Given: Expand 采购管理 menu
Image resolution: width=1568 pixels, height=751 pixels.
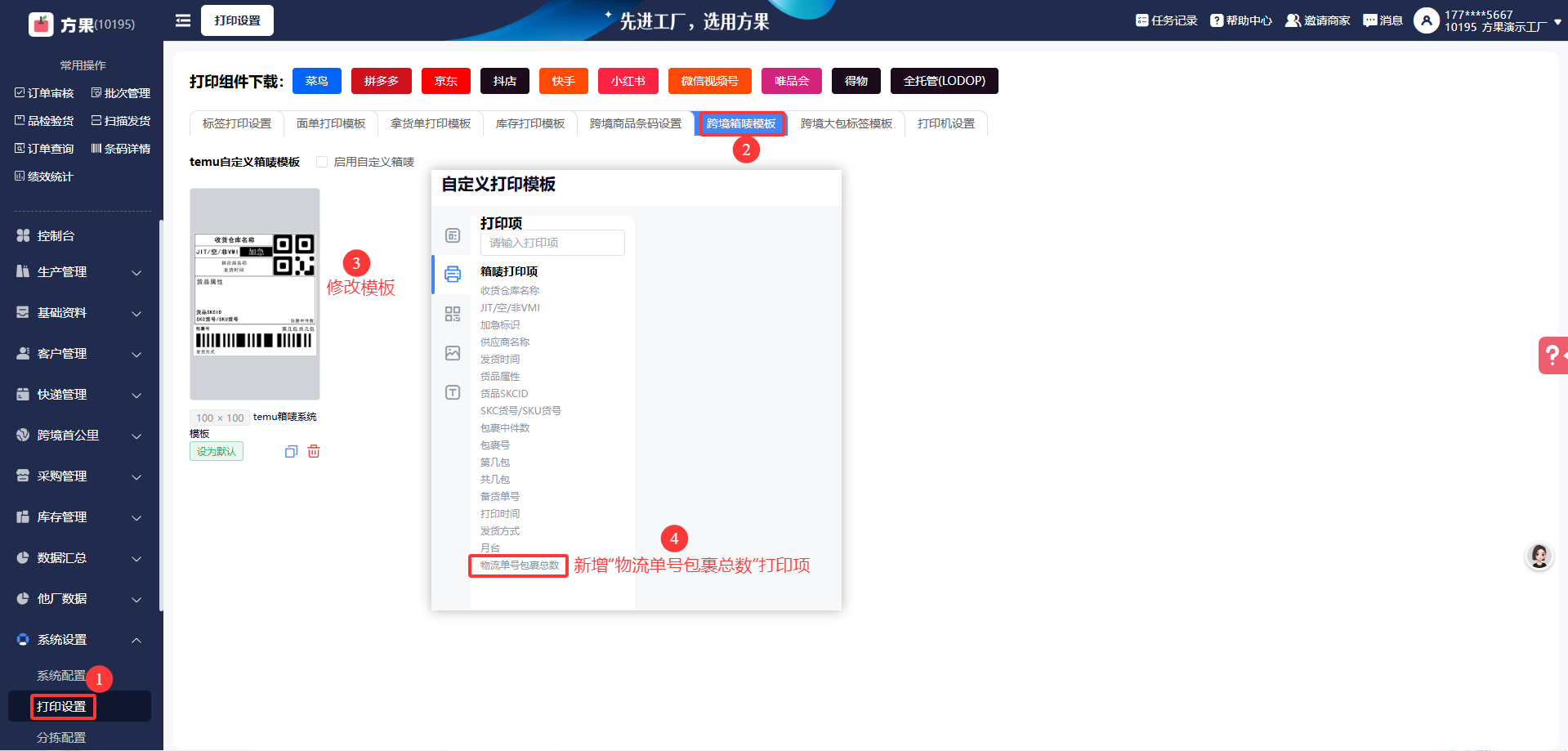Looking at the screenshot, I should tap(79, 476).
